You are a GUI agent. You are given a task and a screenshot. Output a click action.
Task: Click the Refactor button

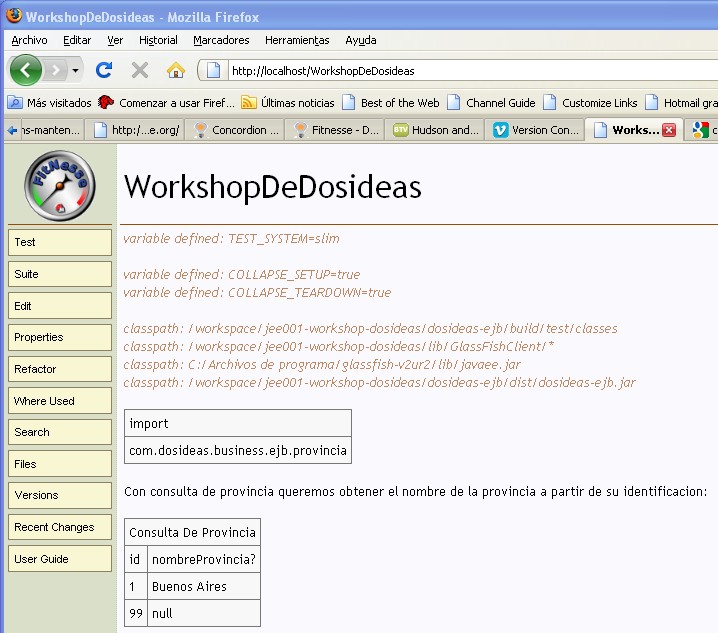click(60, 369)
